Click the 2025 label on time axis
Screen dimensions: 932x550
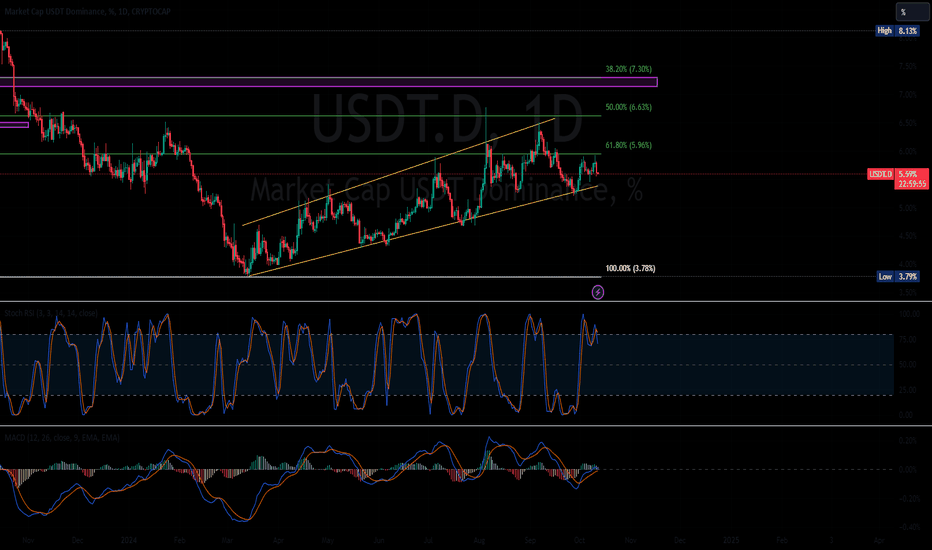tap(731, 540)
